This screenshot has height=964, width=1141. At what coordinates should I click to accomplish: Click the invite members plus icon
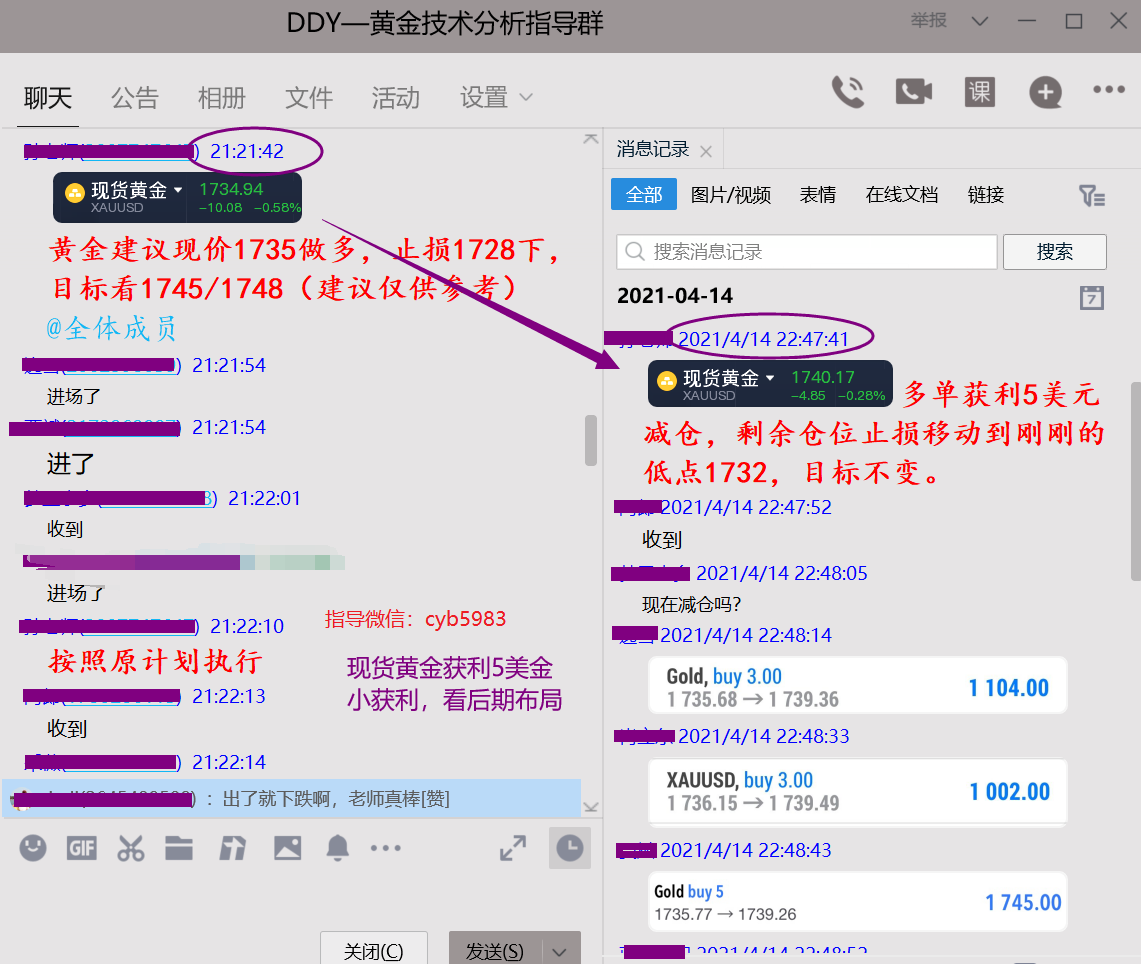tap(1045, 93)
